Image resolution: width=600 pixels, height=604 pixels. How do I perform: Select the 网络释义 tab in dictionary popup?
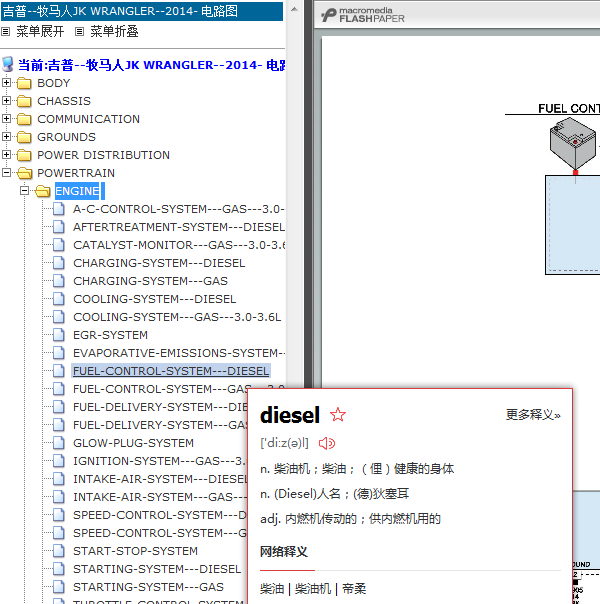click(284, 552)
